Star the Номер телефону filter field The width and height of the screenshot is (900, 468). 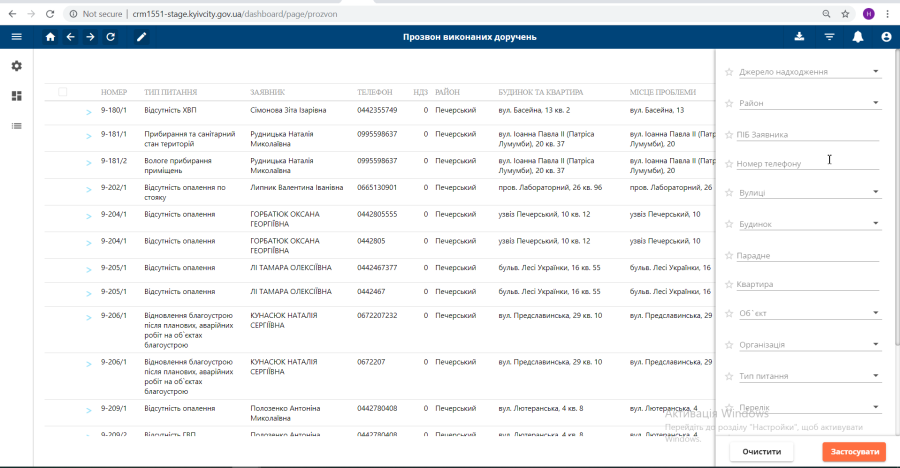pos(728,164)
